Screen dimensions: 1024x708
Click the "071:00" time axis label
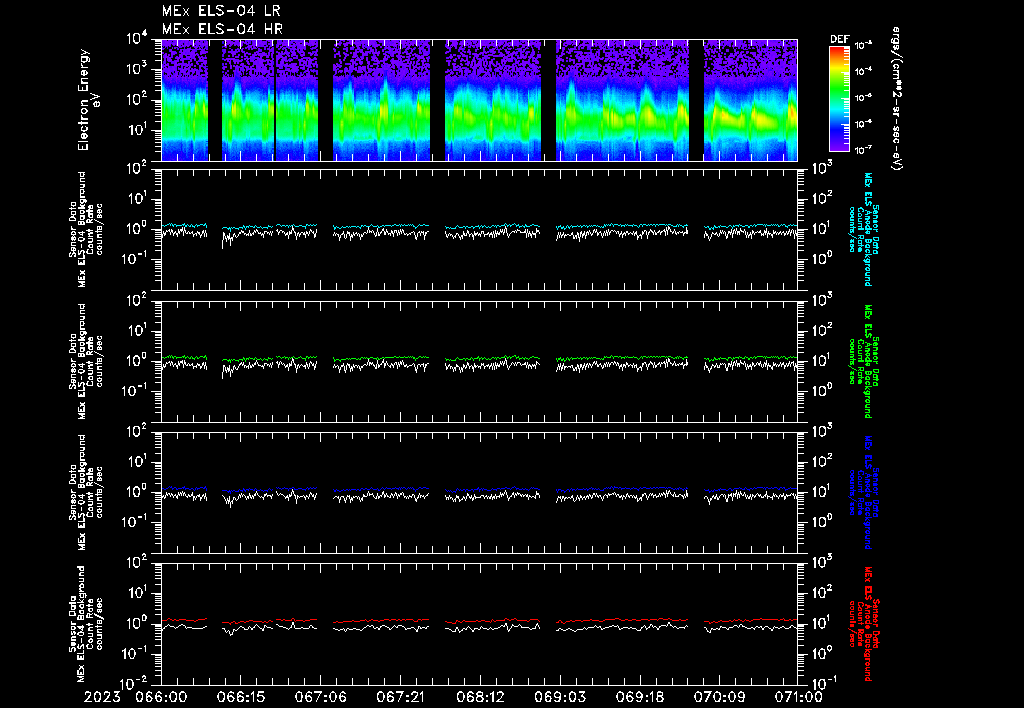pos(797,698)
